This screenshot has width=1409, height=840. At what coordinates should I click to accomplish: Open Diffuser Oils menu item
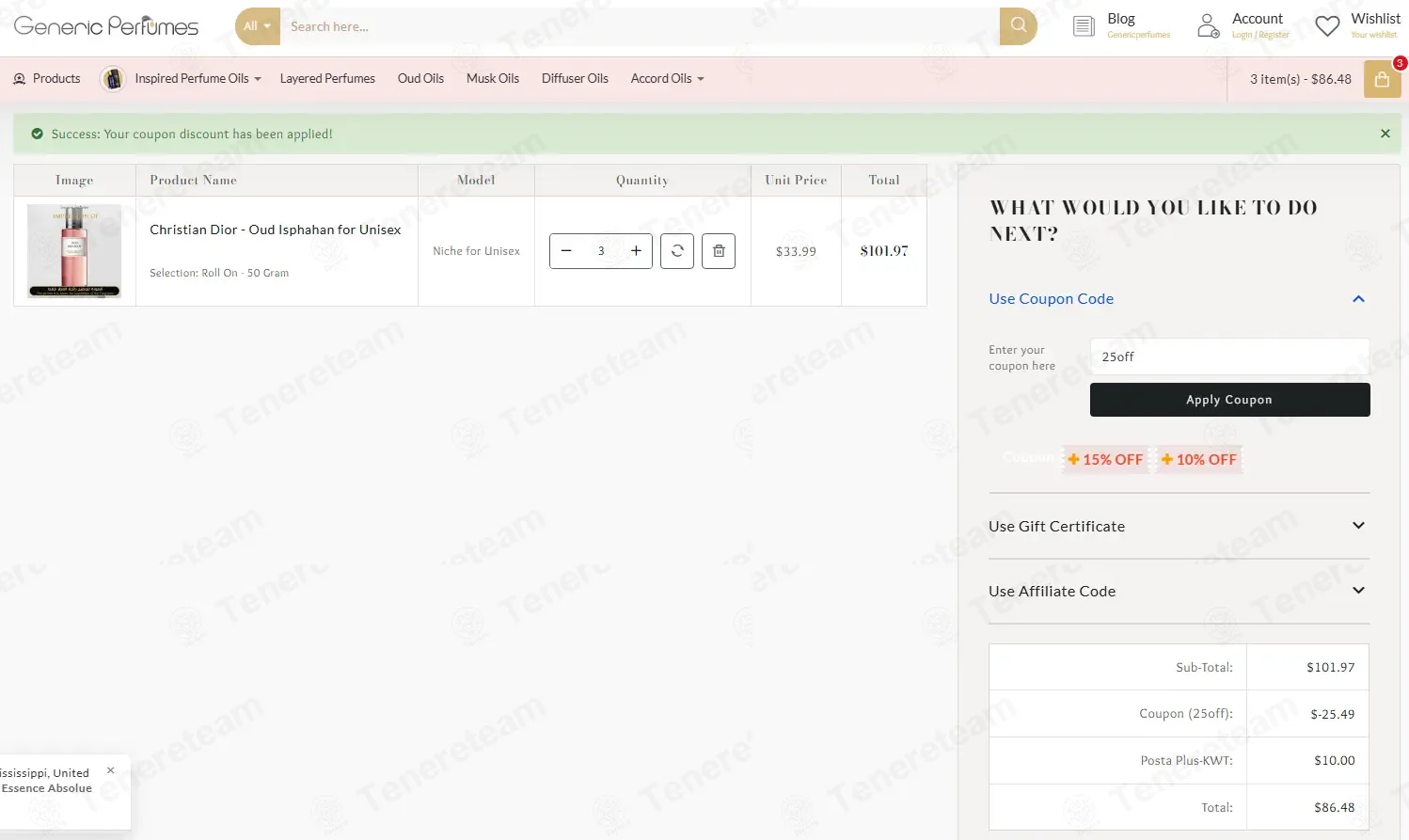point(575,79)
